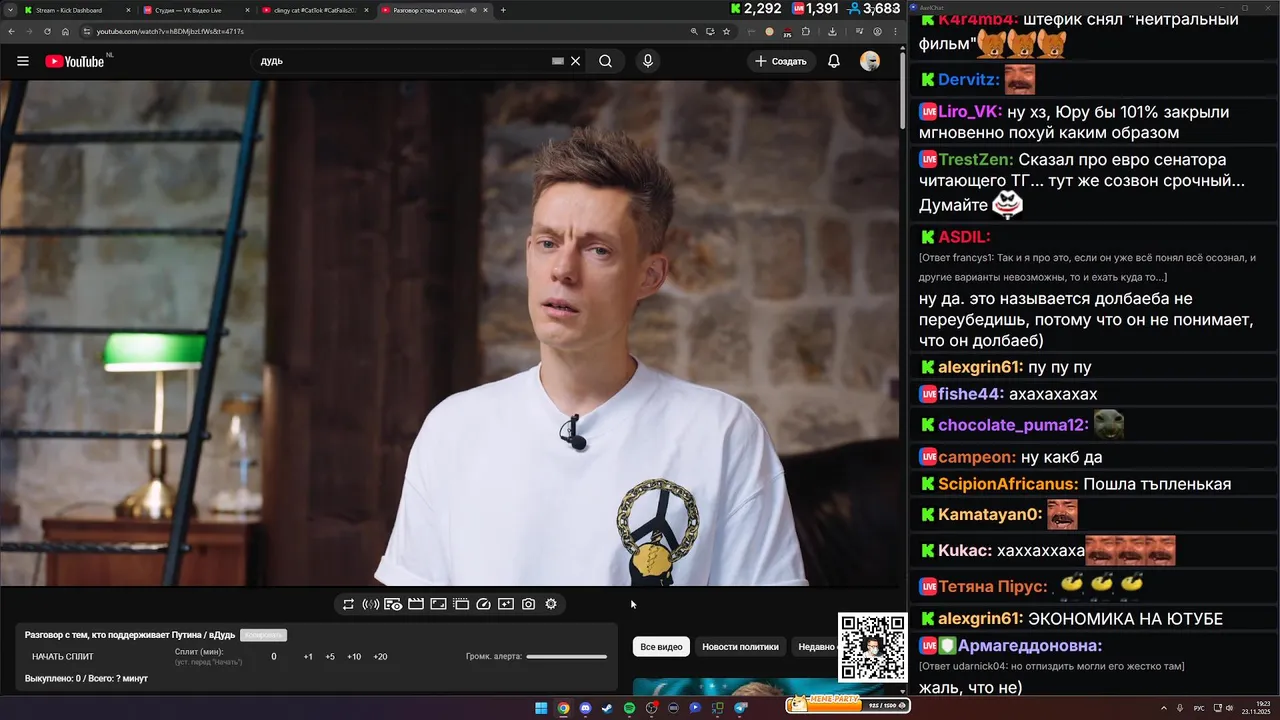Clear the search box with the X icon
Image resolution: width=1280 pixels, height=720 pixels.
click(575, 61)
